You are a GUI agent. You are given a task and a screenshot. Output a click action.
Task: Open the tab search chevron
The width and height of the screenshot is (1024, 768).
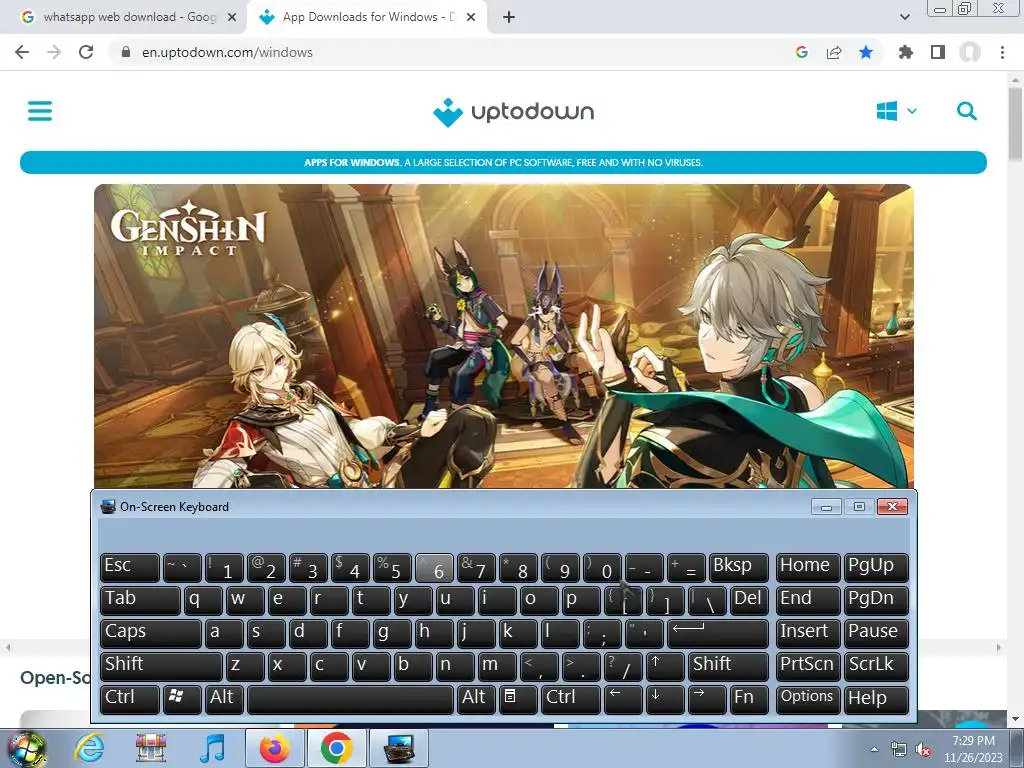pyautogui.click(x=904, y=18)
